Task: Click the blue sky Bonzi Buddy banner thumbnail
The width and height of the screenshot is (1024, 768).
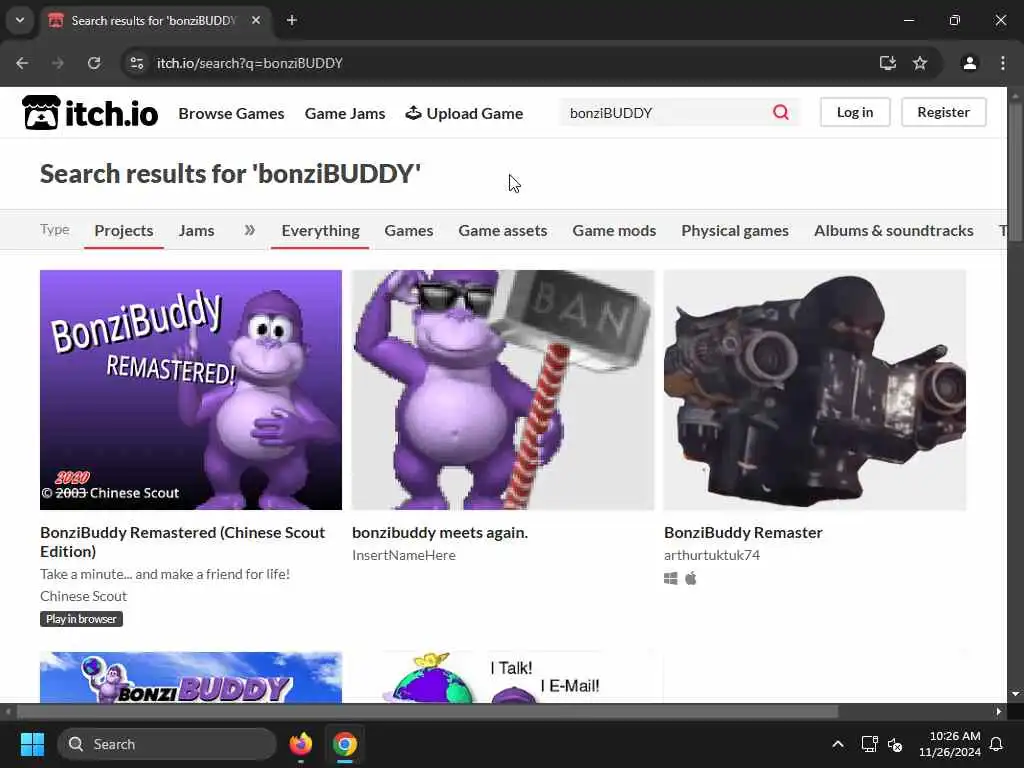Action: [191, 677]
